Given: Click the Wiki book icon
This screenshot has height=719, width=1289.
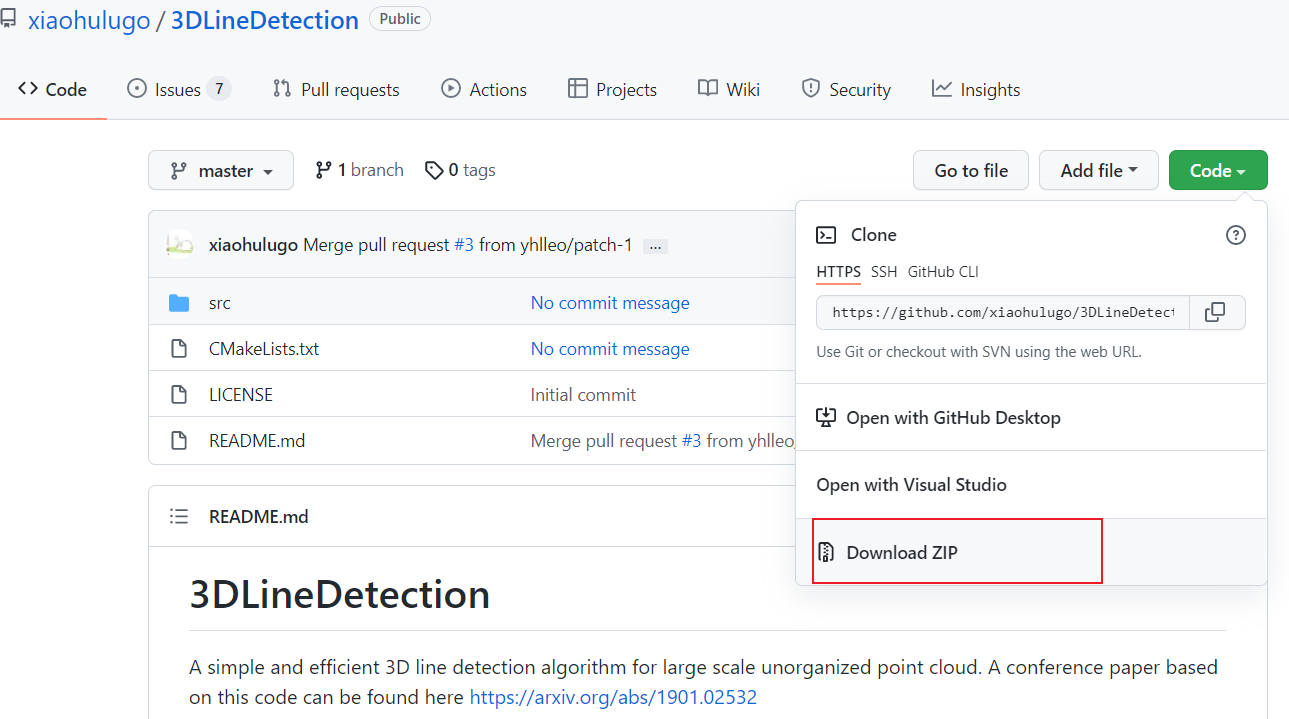Looking at the screenshot, I should click(x=706, y=88).
